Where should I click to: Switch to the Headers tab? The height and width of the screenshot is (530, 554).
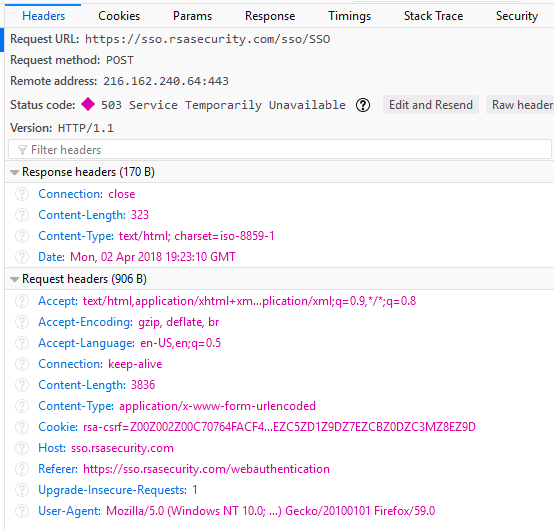[x=43, y=16]
